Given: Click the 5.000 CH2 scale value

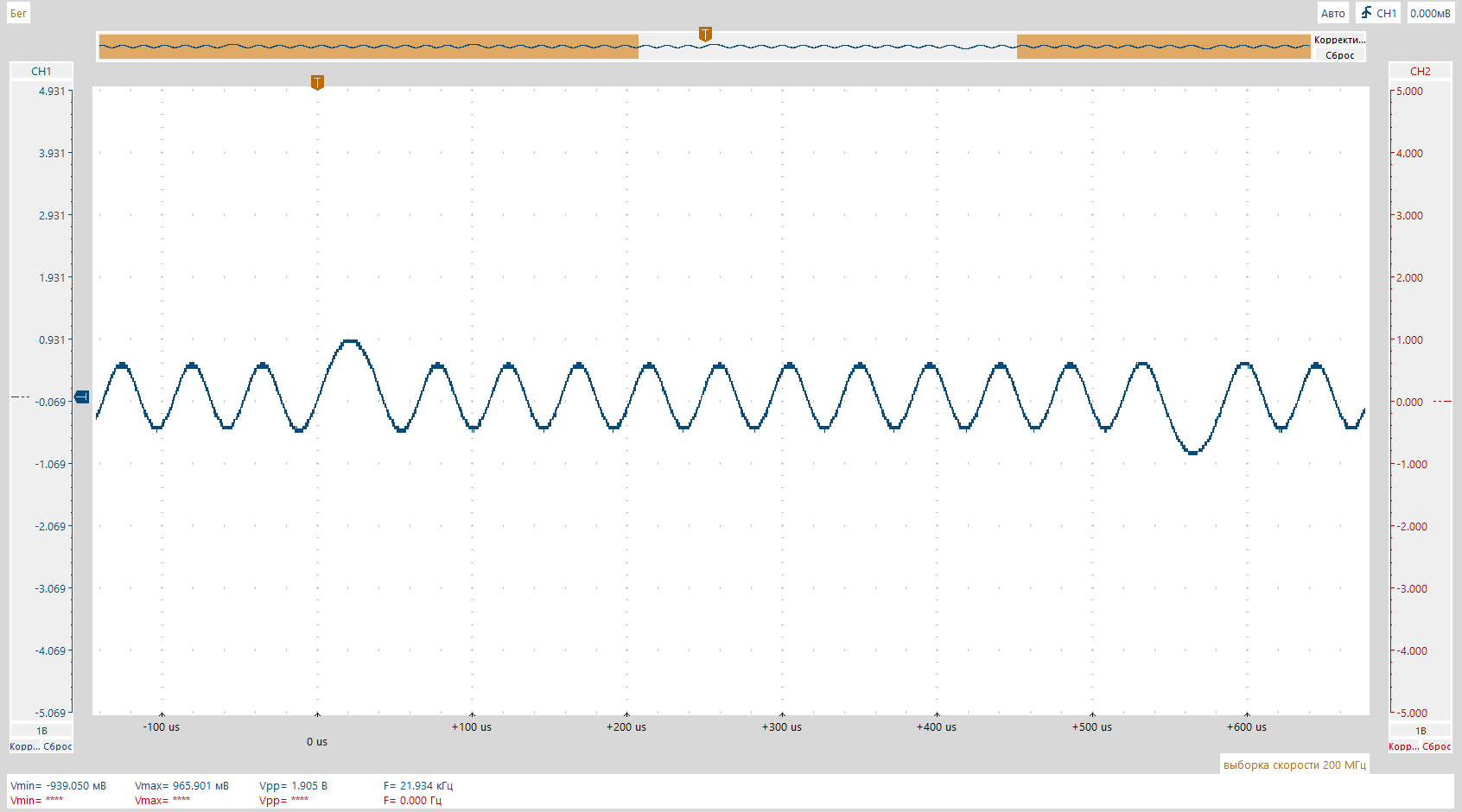Looking at the screenshot, I should coord(1409,91).
